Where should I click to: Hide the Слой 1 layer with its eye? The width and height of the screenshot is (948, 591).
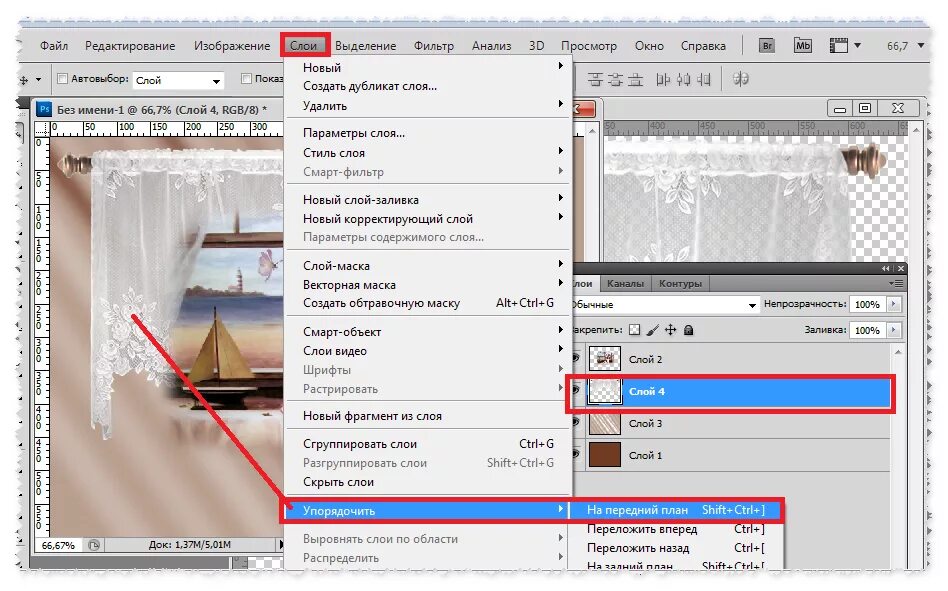coord(574,454)
